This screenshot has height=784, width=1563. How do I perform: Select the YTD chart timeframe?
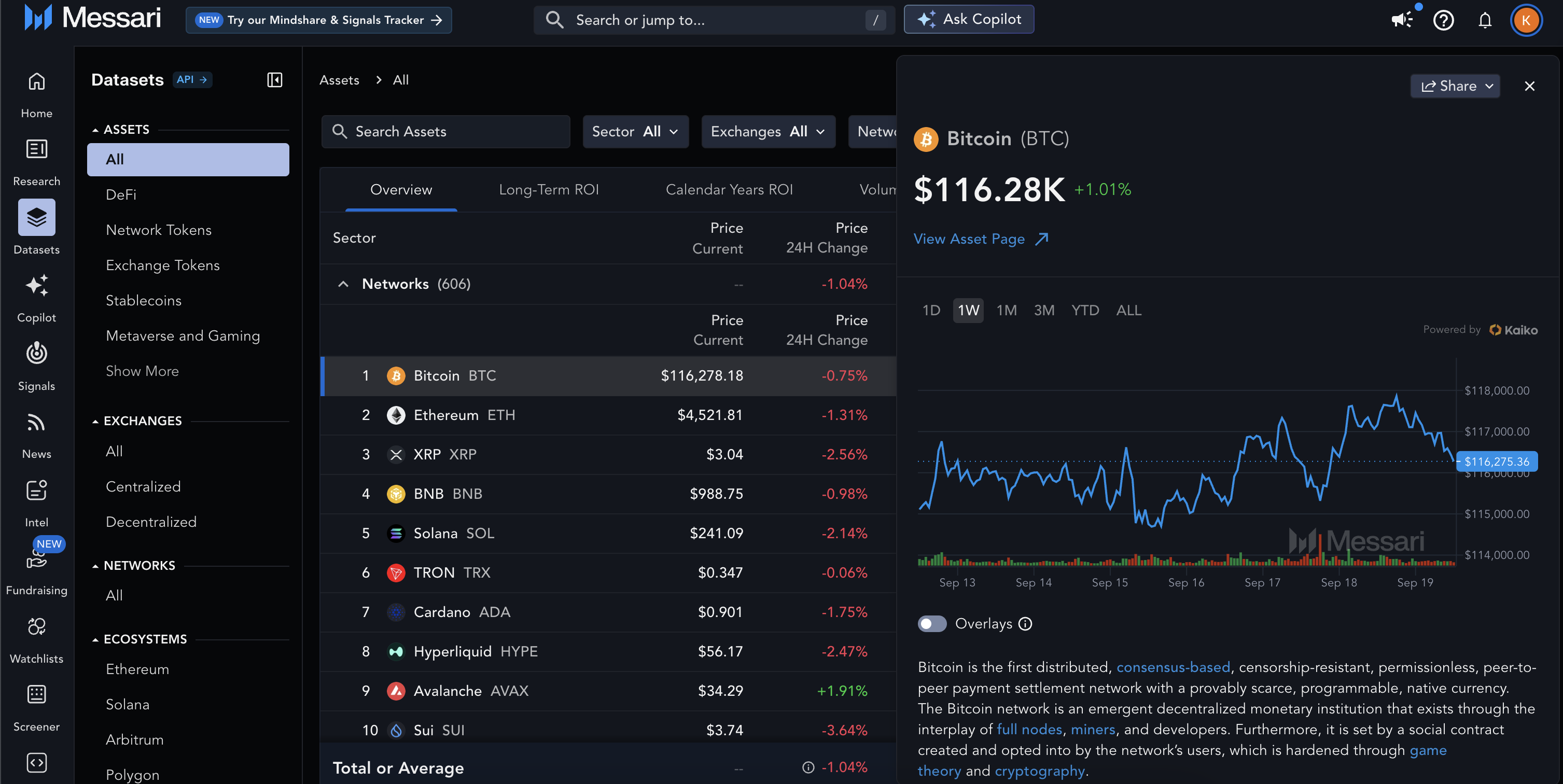pos(1085,311)
